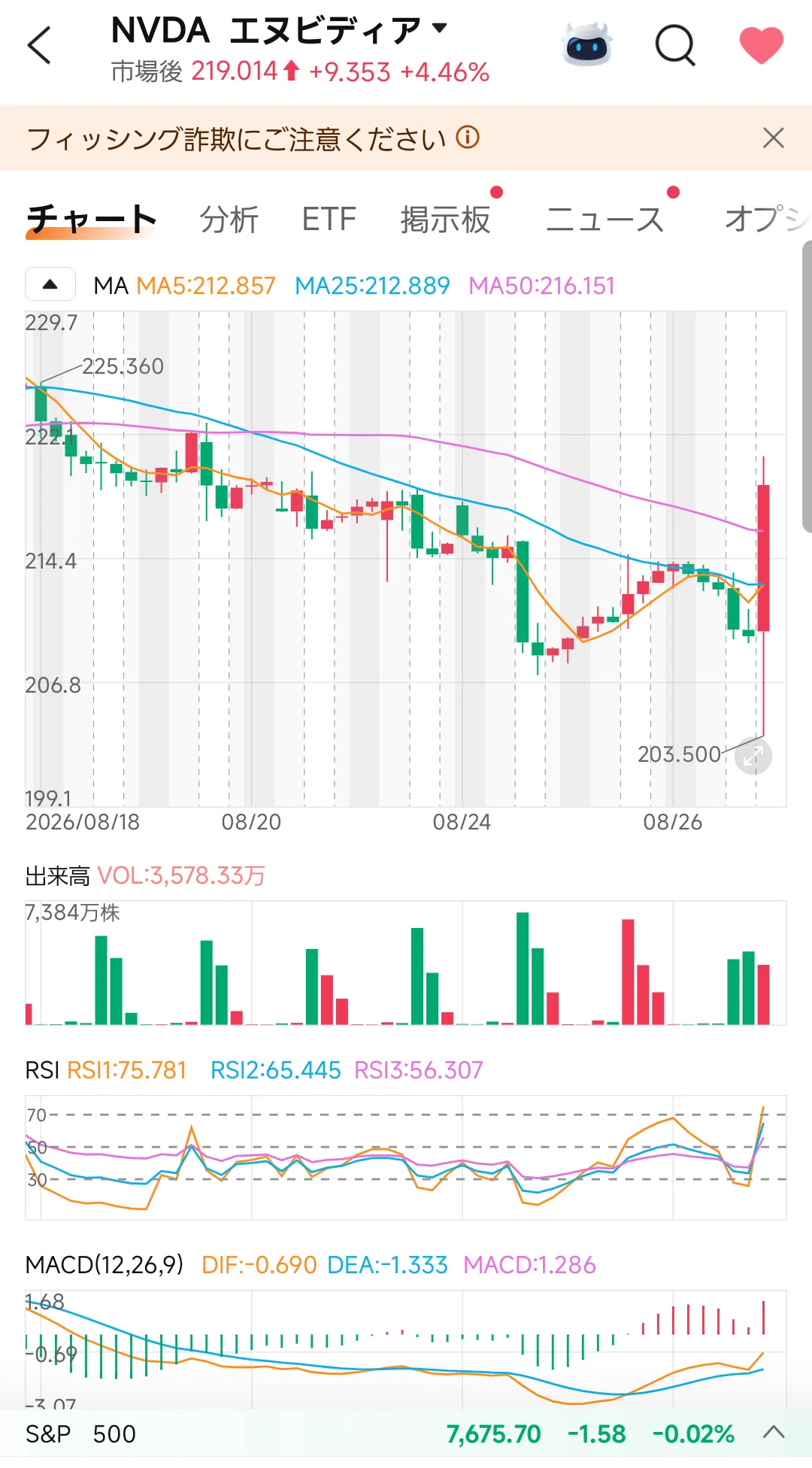Open the 掲示板 tab
The image size is (812, 1468).
click(x=445, y=220)
